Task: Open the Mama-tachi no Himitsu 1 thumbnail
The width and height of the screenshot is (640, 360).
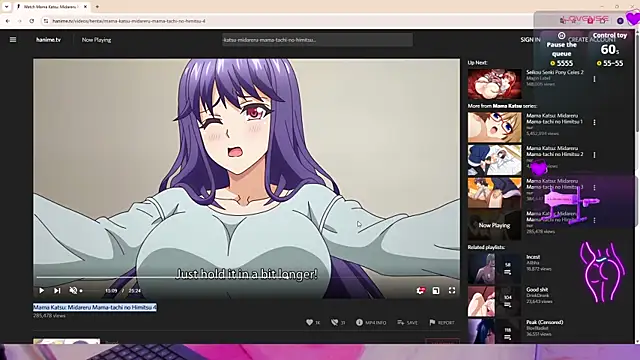Action: [494, 128]
